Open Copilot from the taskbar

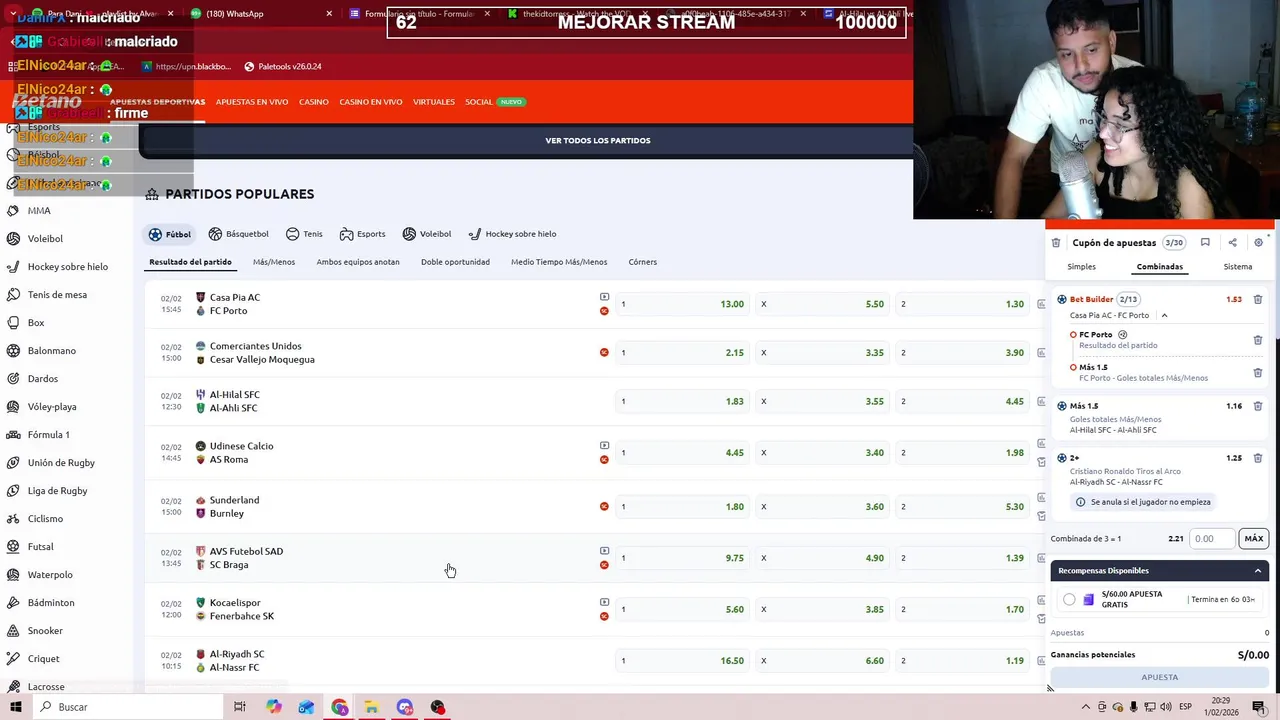pyautogui.click(x=273, y=707)
